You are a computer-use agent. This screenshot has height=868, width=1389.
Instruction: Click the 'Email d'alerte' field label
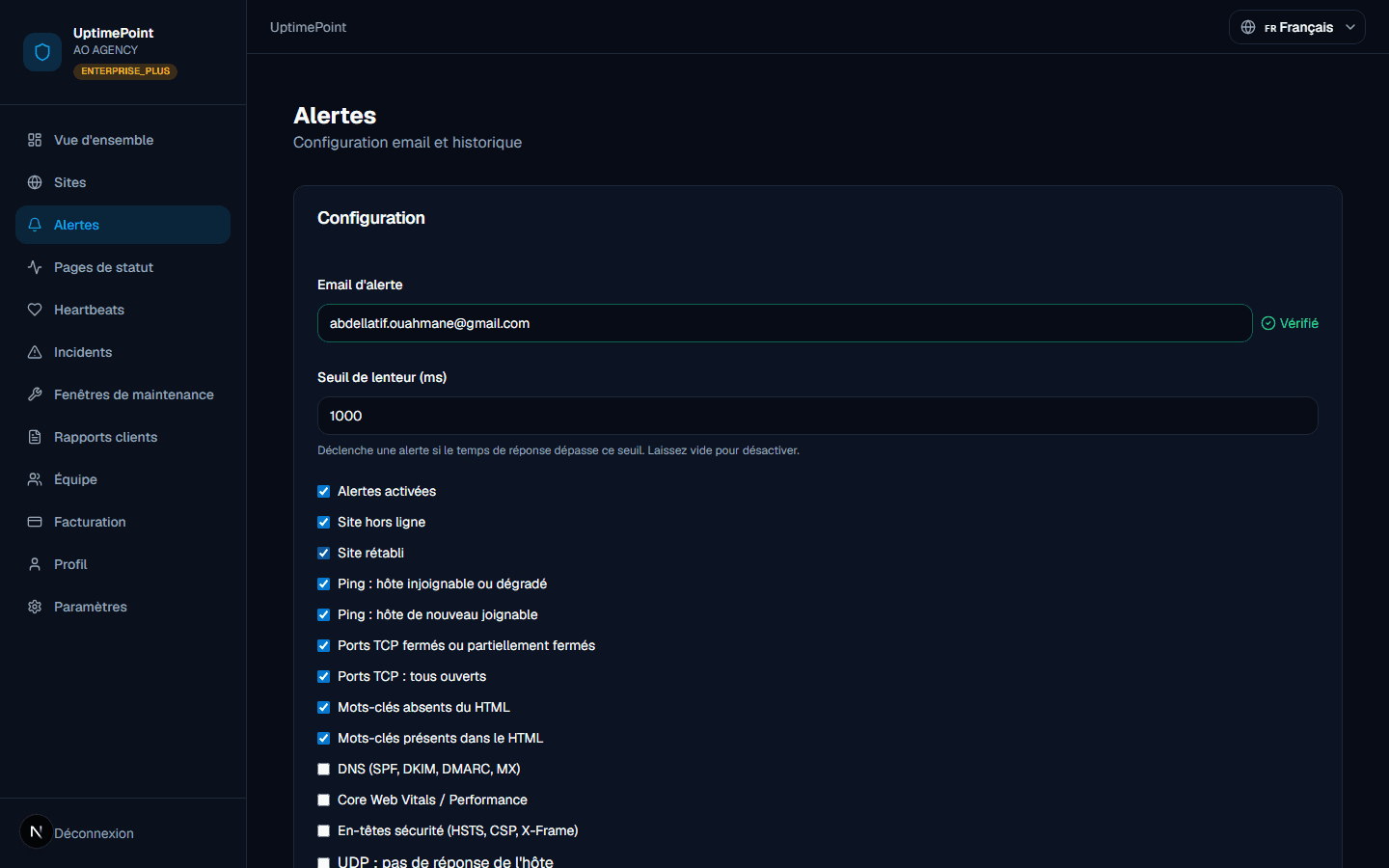point(360,285)
